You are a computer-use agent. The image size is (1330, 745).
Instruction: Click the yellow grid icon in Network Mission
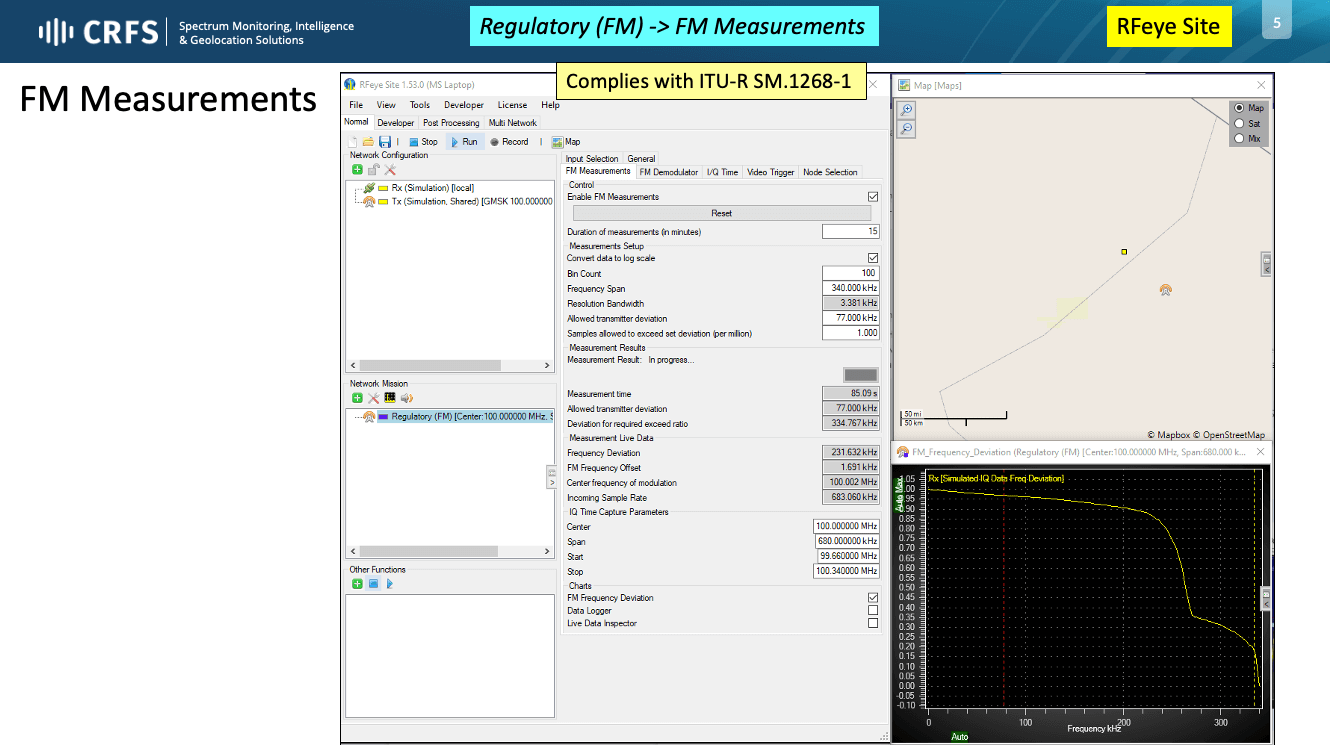390,398
